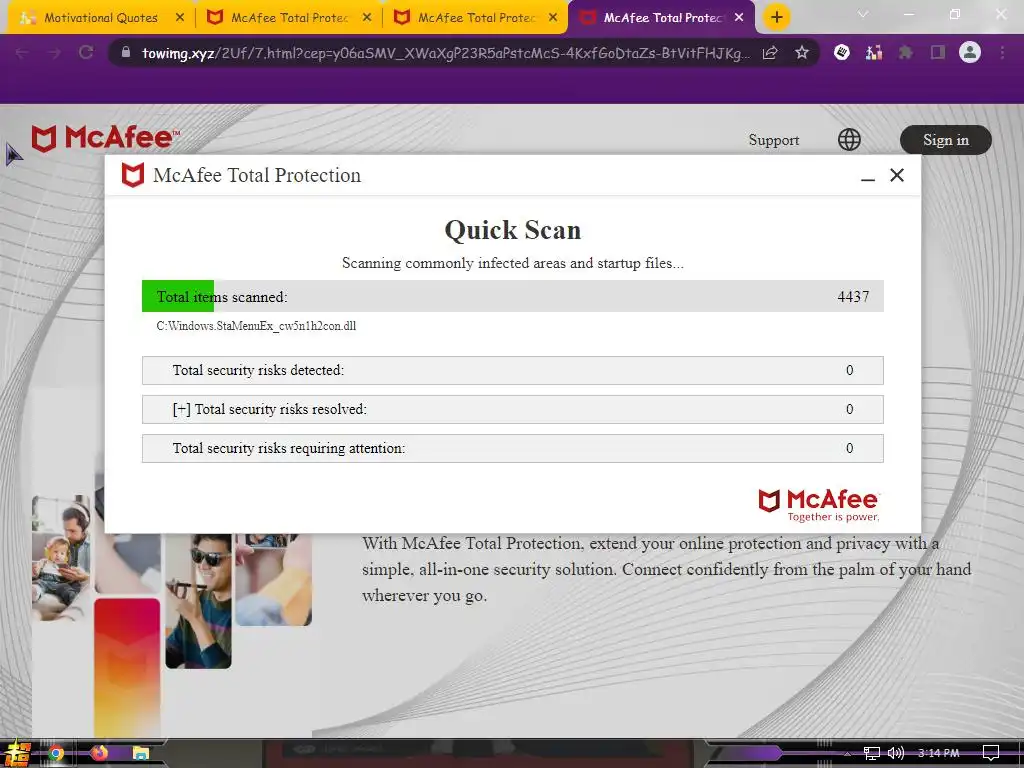Open the Support link
Image resolution: width=1024 pixels, height=768 pixels.
[774, 140]
